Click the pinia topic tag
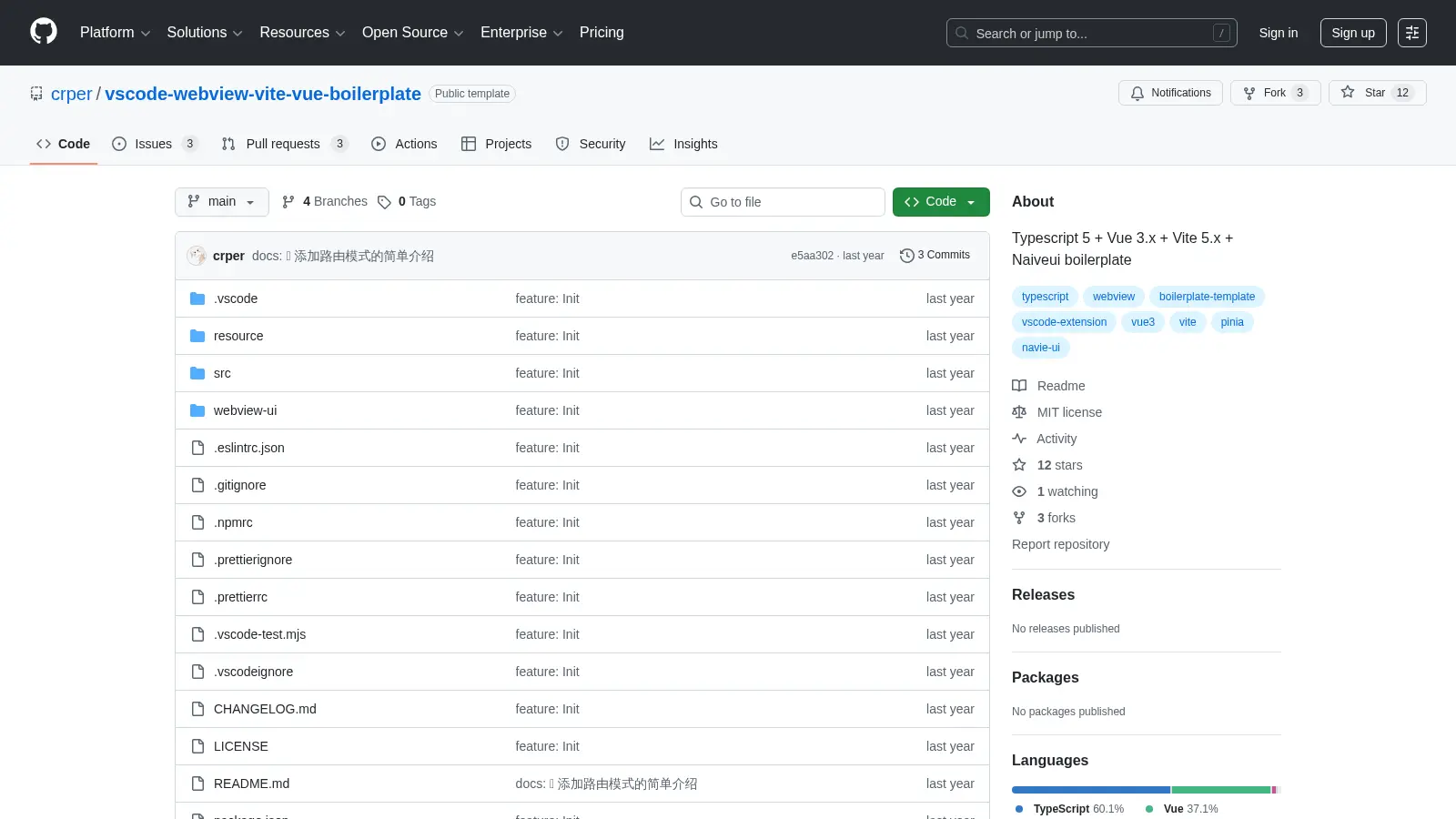The height and width of the screenshot is (819, 1456). (1232, 322)
